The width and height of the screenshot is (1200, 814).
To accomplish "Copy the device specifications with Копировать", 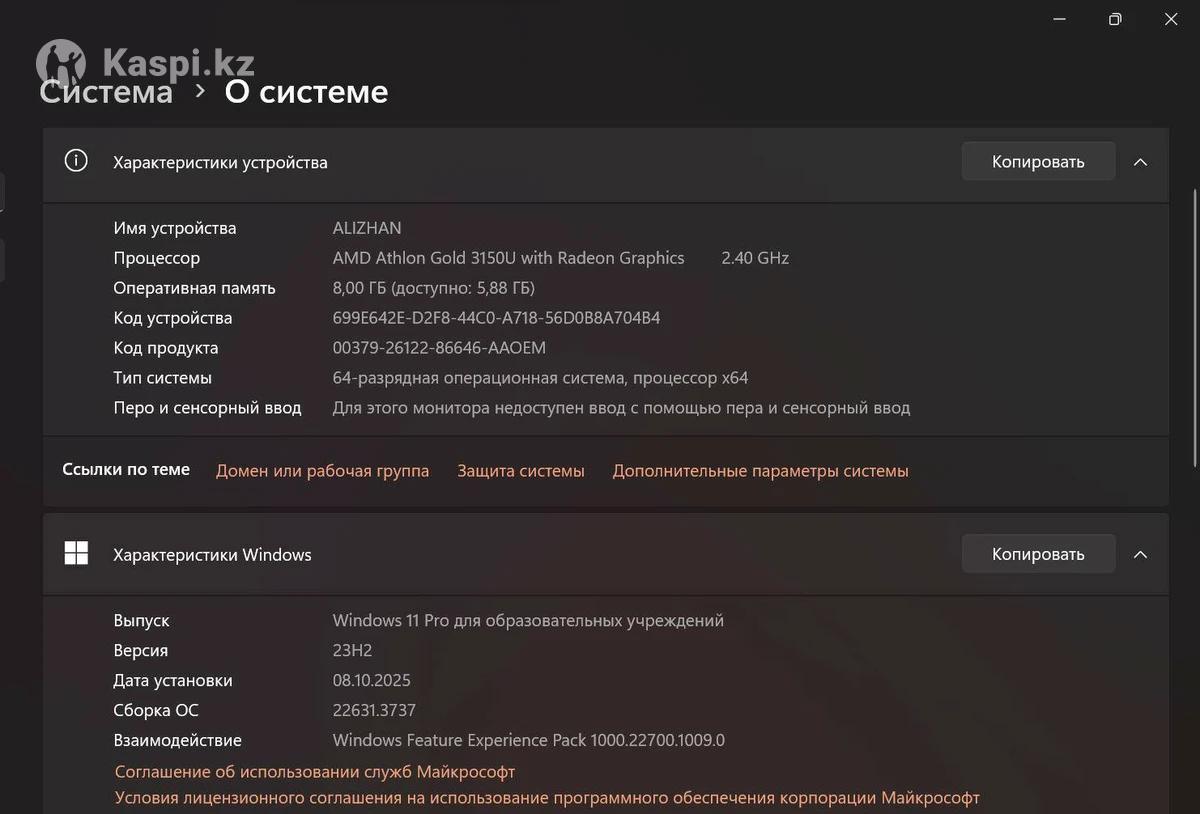I will pos(1038,161).
